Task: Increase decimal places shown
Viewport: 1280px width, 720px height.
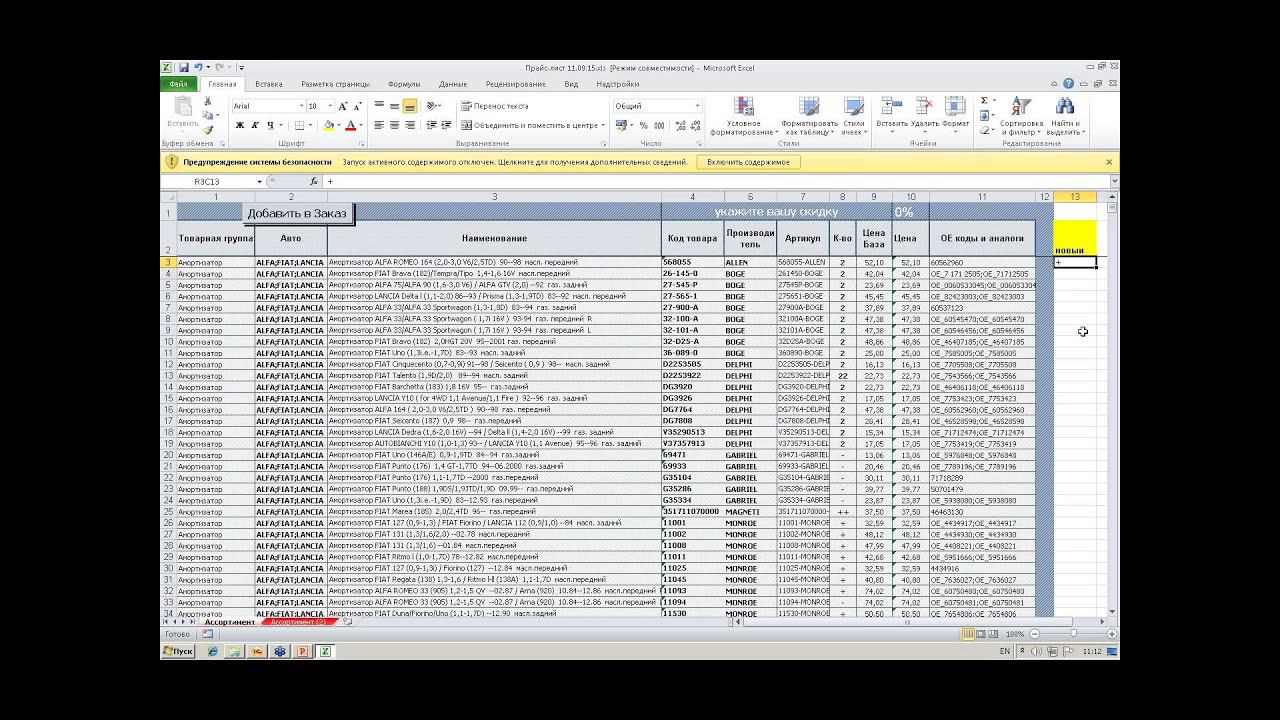Action: pos(680,125)
